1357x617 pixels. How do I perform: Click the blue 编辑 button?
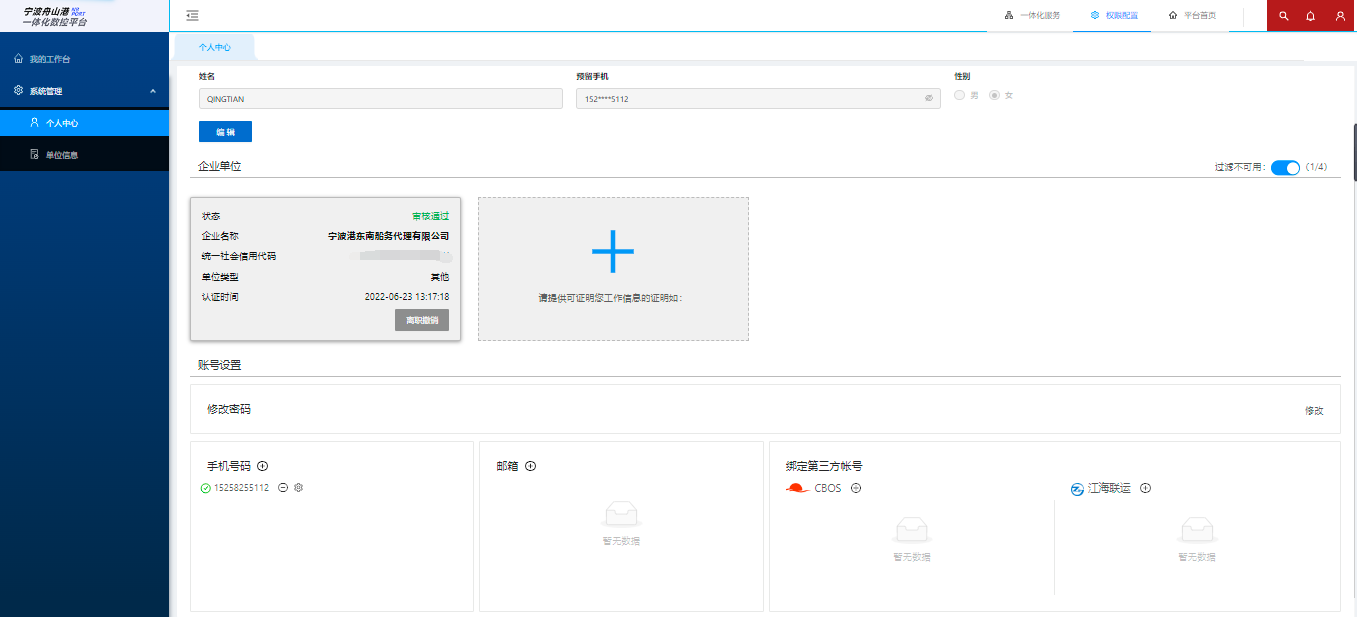[x=226, y=132]
